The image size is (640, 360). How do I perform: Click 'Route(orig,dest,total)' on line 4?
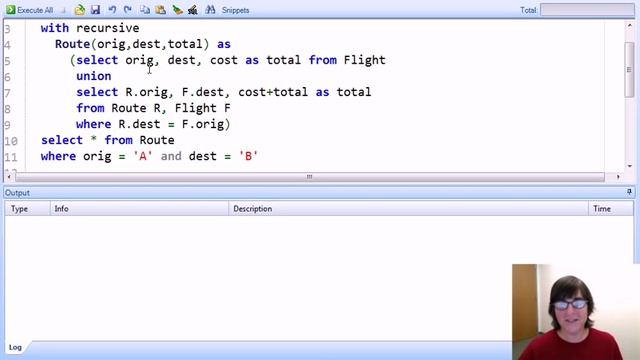132,44
